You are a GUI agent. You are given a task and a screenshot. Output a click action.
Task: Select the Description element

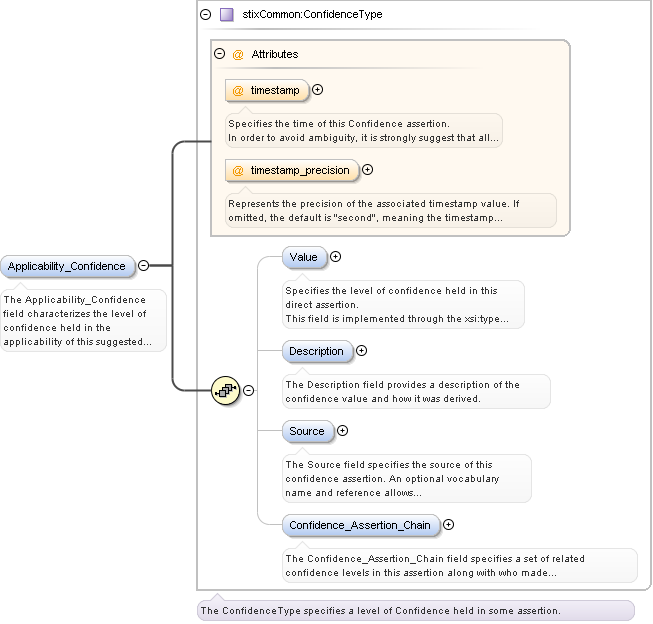coord(318,351)
